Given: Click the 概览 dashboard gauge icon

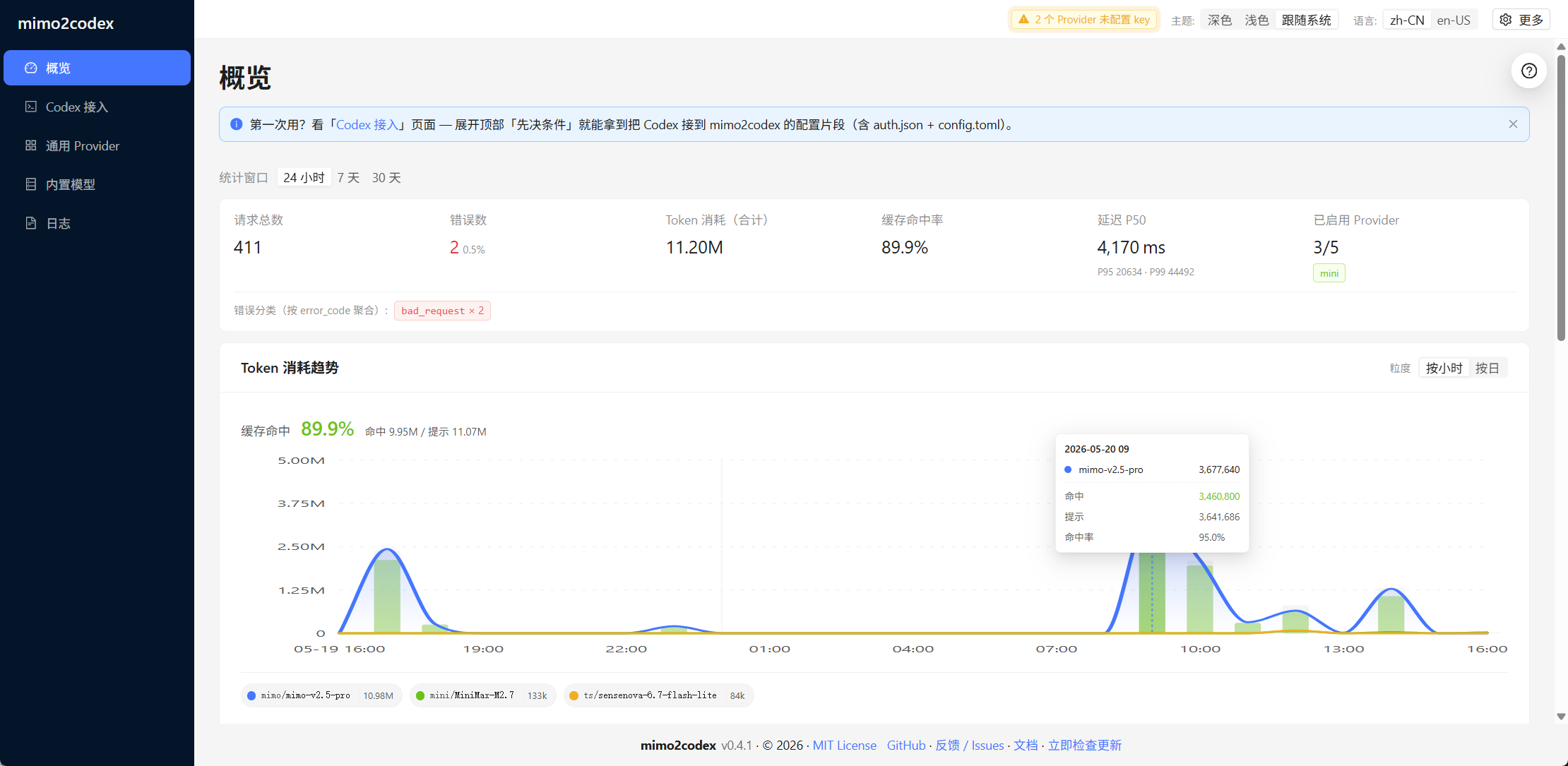Looking at the screenshot, I should [x=31, y=68].
